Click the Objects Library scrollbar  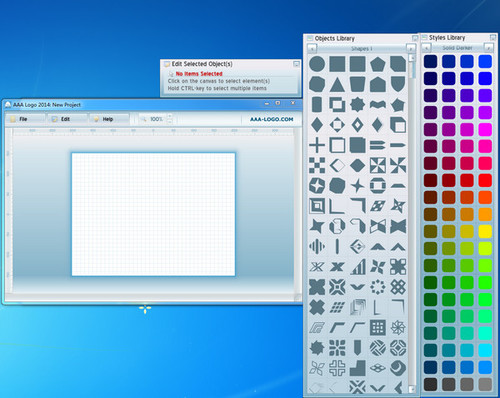412,223
